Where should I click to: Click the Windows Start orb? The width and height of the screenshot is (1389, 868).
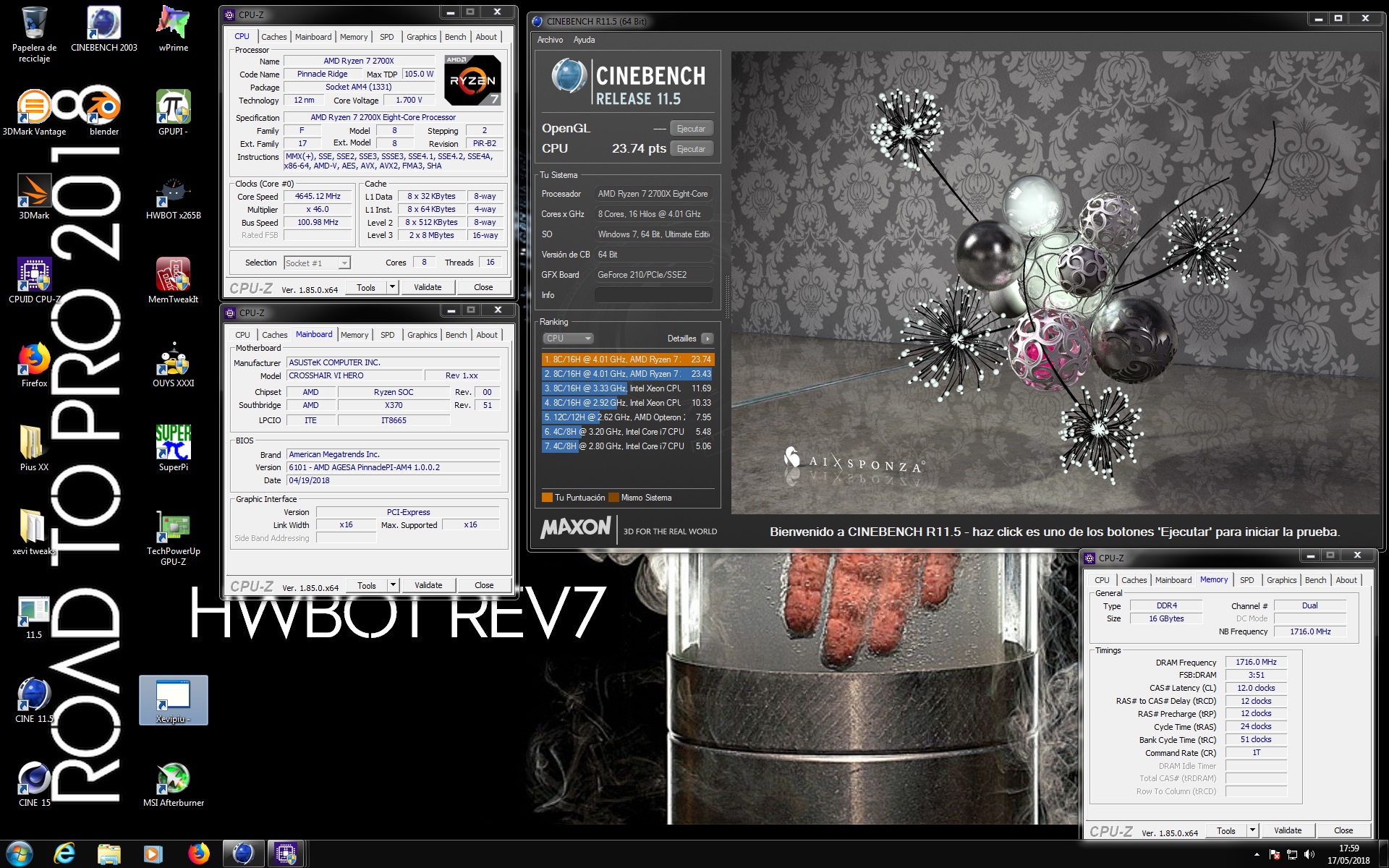coord(20,854)
